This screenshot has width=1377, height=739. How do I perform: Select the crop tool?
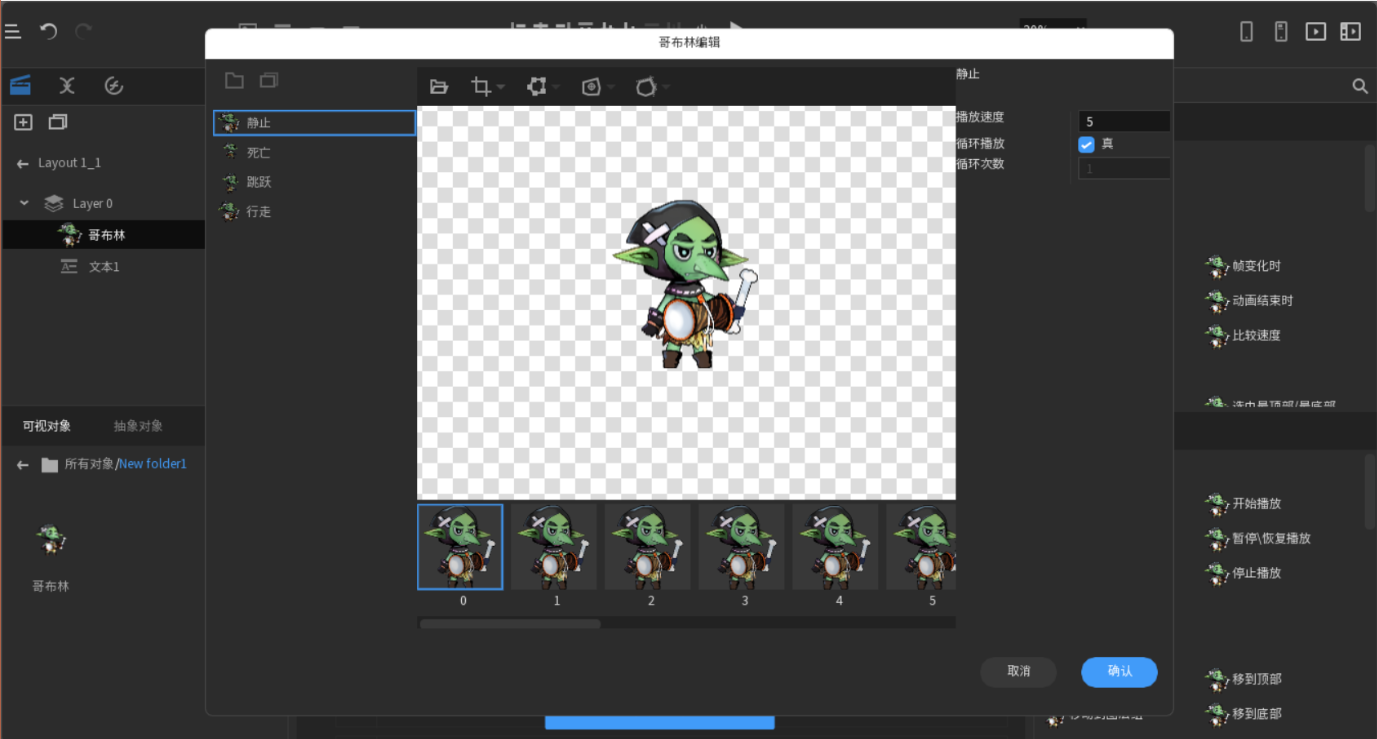[481, 87]
